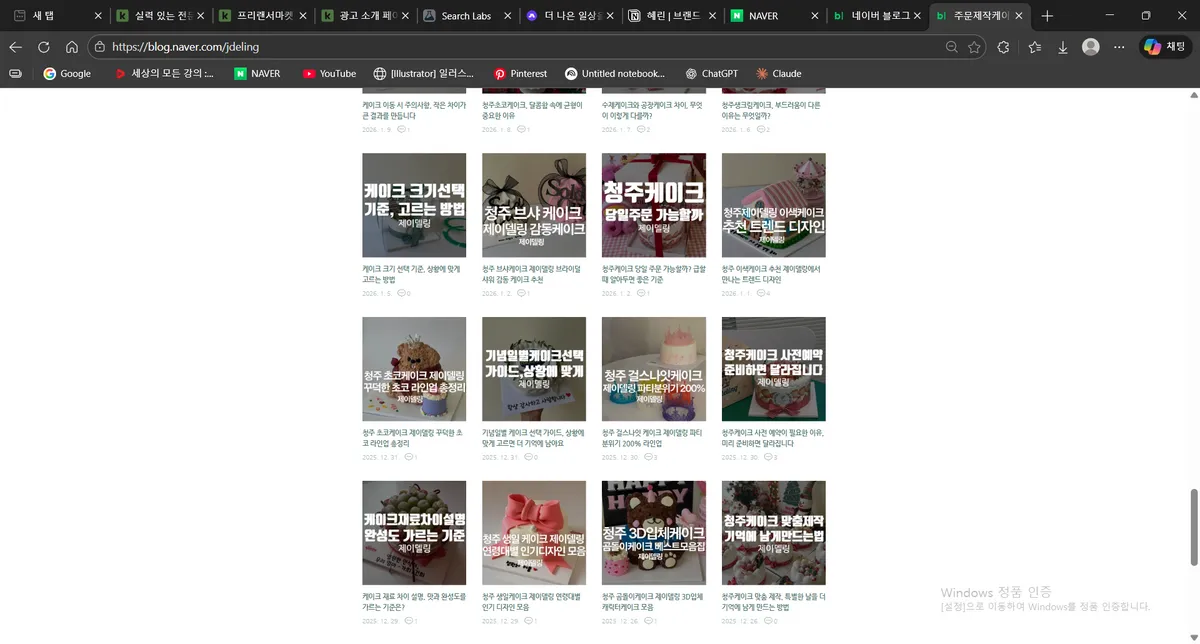1200x644 pixels.
Task: Open the 청주케이크 당일주문 post thumbnail
Action: pos(653,205)
